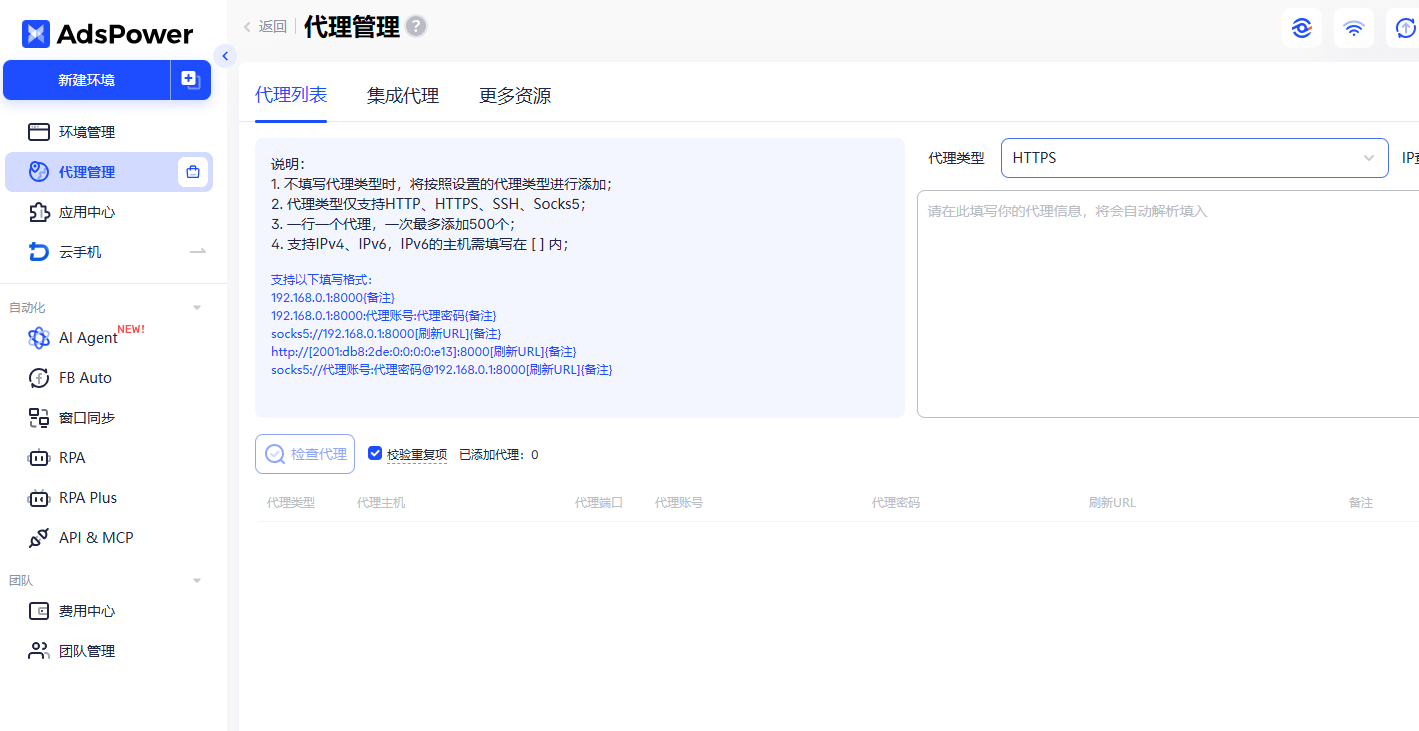Click the arrow icon next to 云手机
The image size is (1419, 731).
(198, 252)
